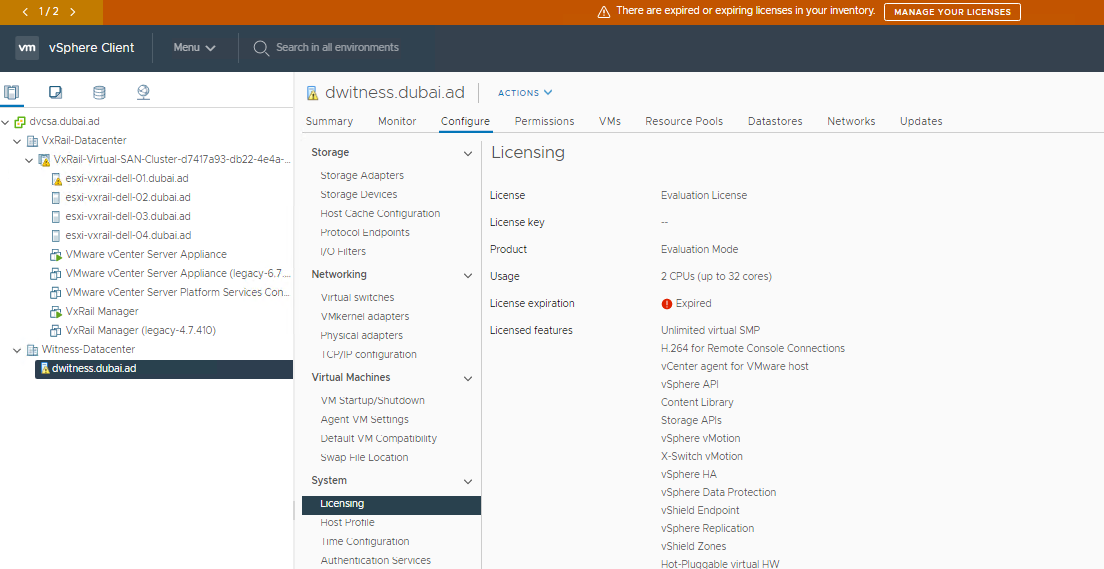Collapse the Virtual Machines section chevron

[468, 378]
